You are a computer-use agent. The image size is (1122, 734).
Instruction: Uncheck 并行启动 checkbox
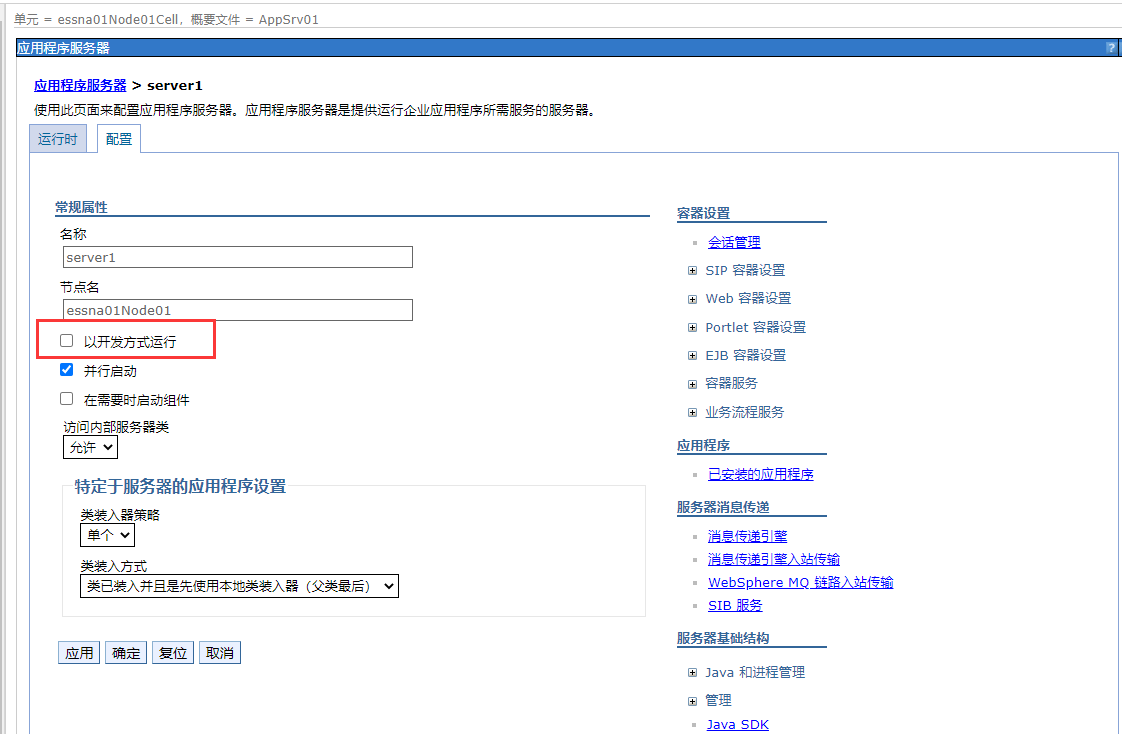[x=67, y=370]
